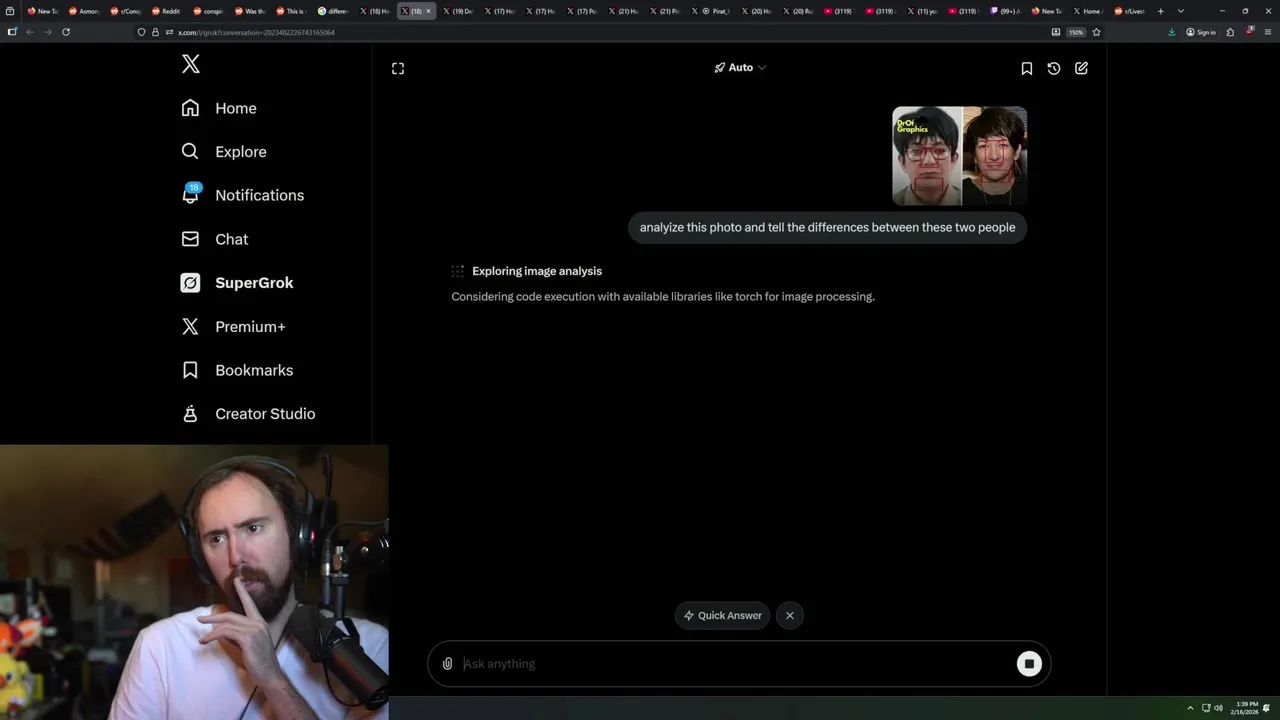Switch to the r/Livest Reddit tab
Screen dimensions: 1280x720
pyautogui.click(x=1130, y=11)
